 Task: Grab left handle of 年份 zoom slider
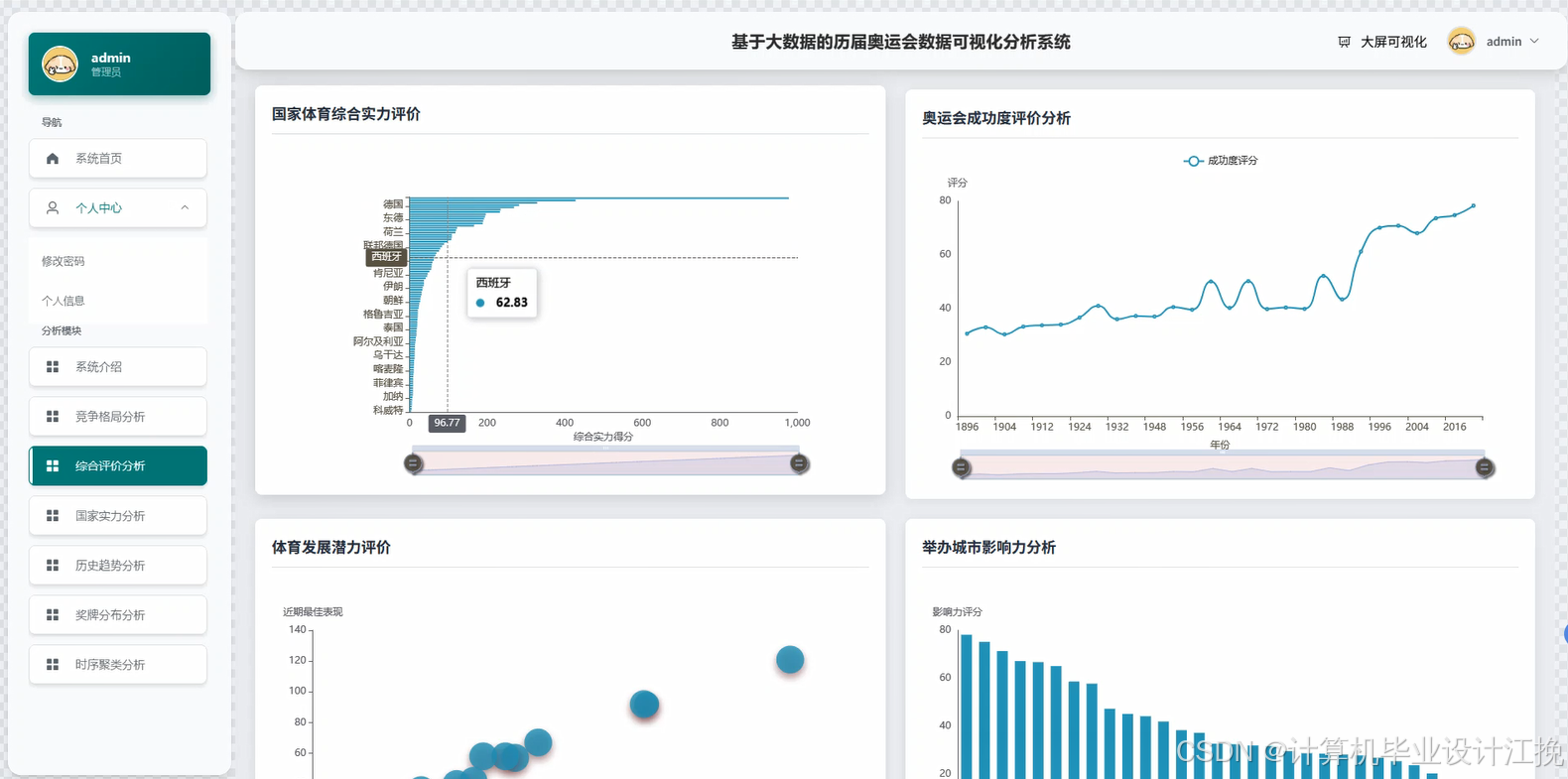962,467
